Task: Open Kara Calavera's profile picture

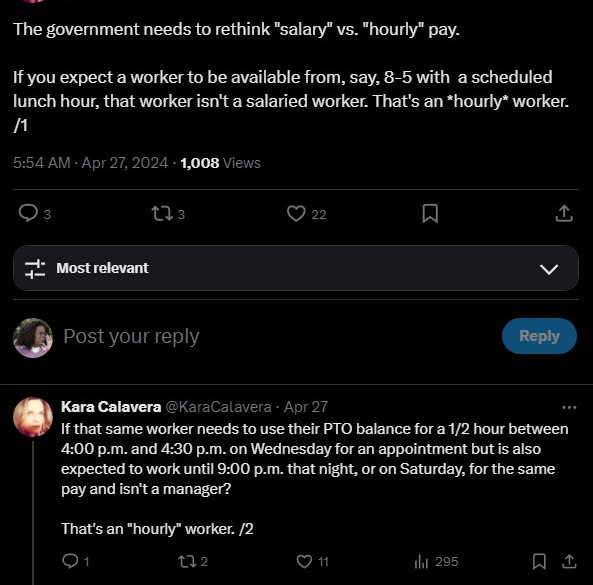Action: tap(33, 417)
